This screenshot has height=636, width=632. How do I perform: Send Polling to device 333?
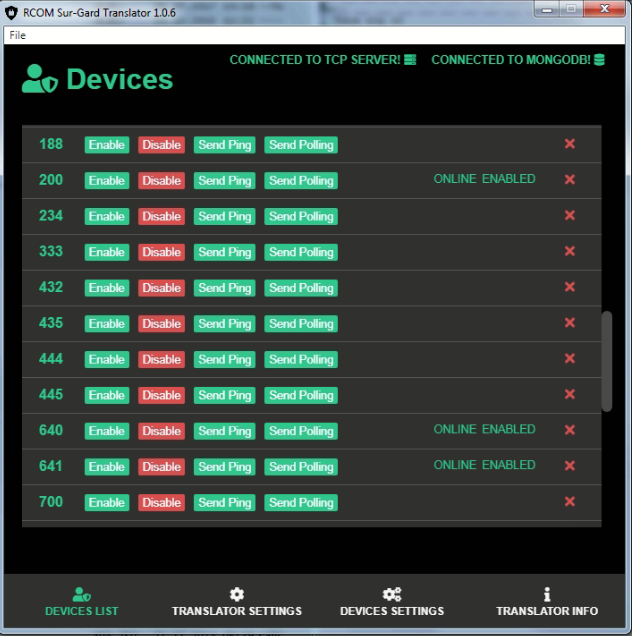(301, 252)
